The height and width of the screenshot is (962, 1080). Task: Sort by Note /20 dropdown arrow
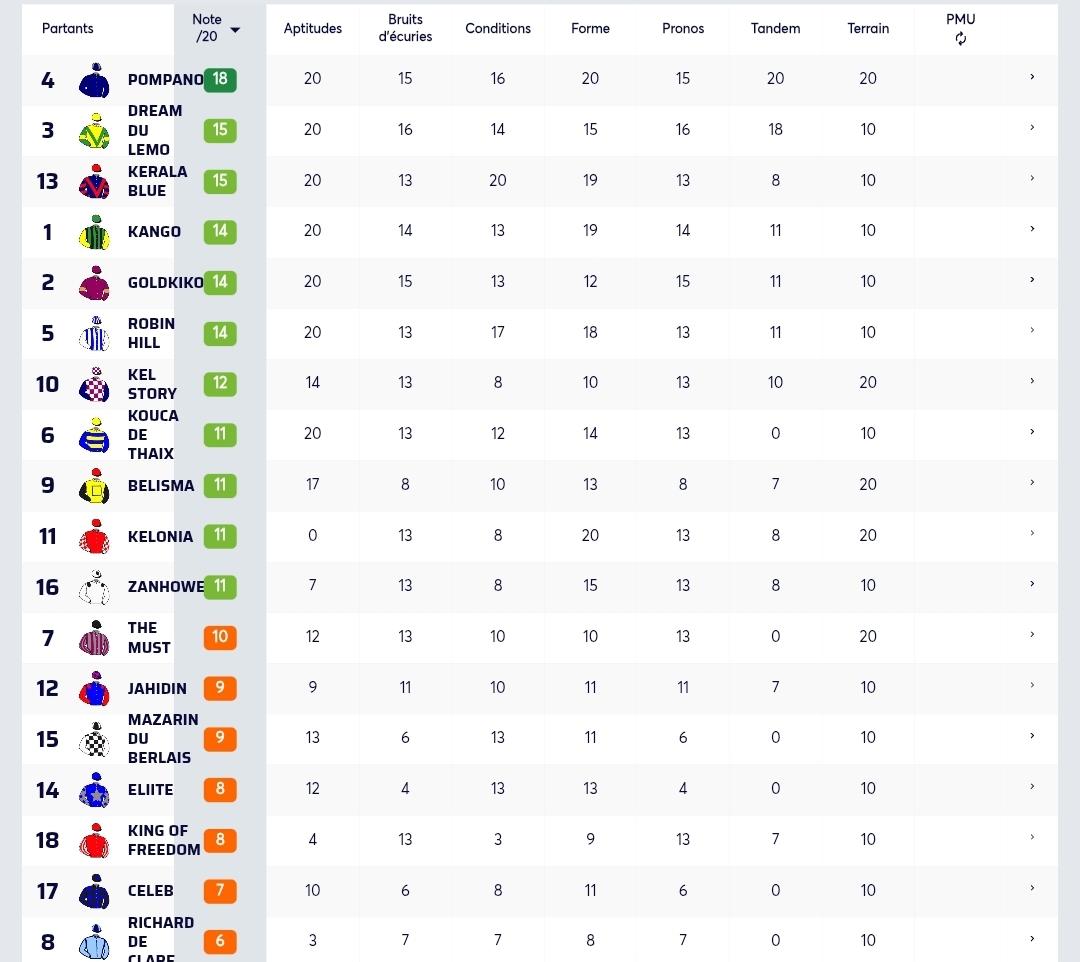click(x=235, y=30)
